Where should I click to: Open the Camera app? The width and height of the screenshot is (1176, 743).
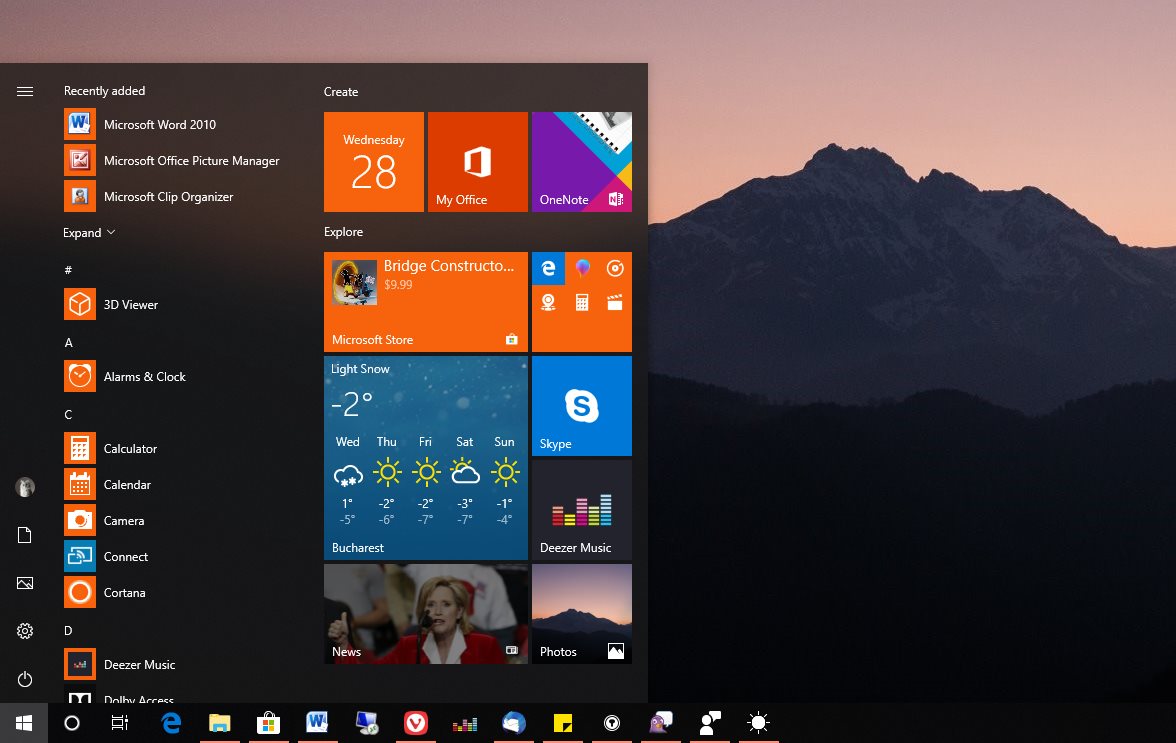(124, 520)
